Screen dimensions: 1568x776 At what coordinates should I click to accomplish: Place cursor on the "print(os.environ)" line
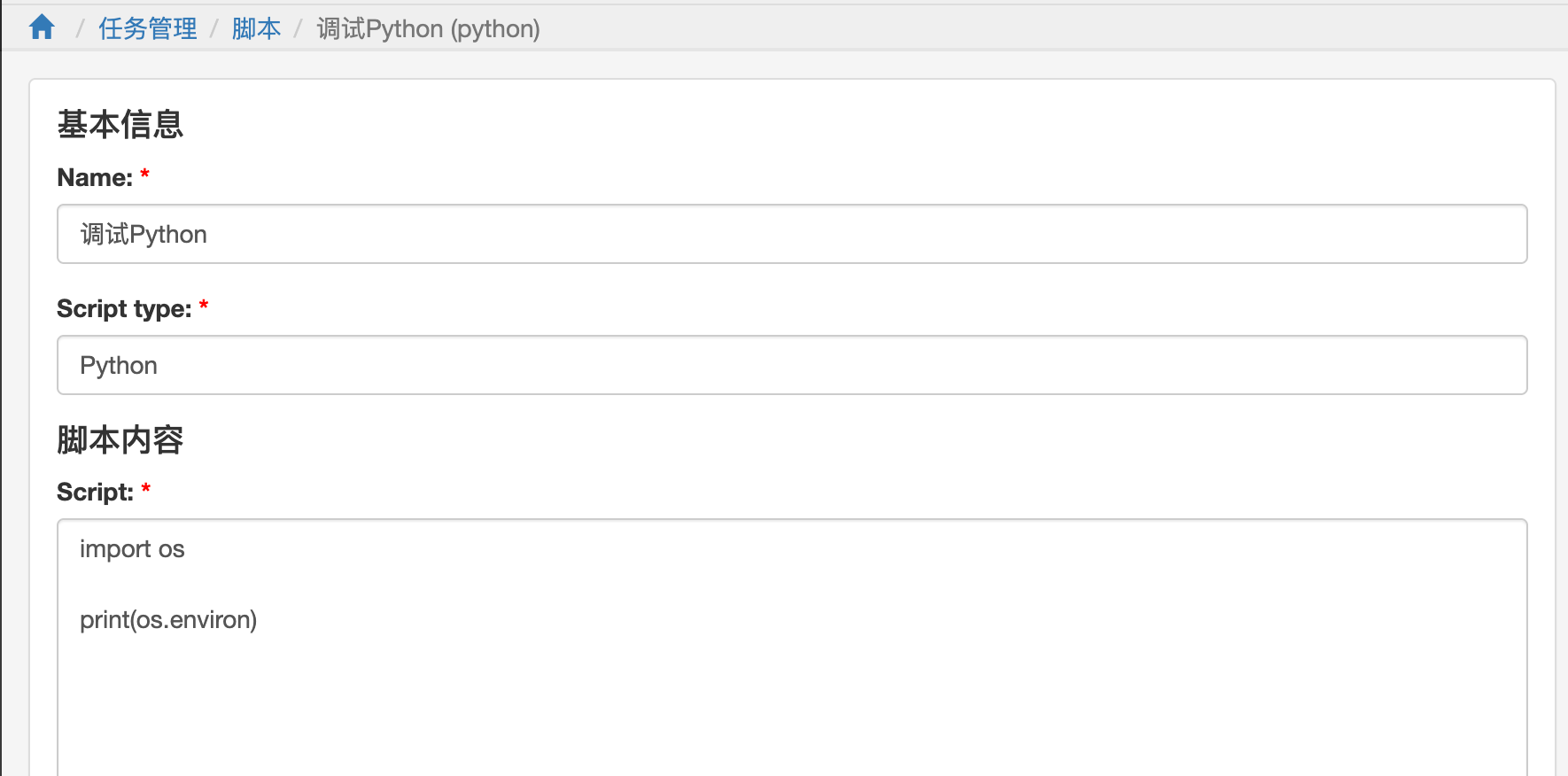pos(168,620)
